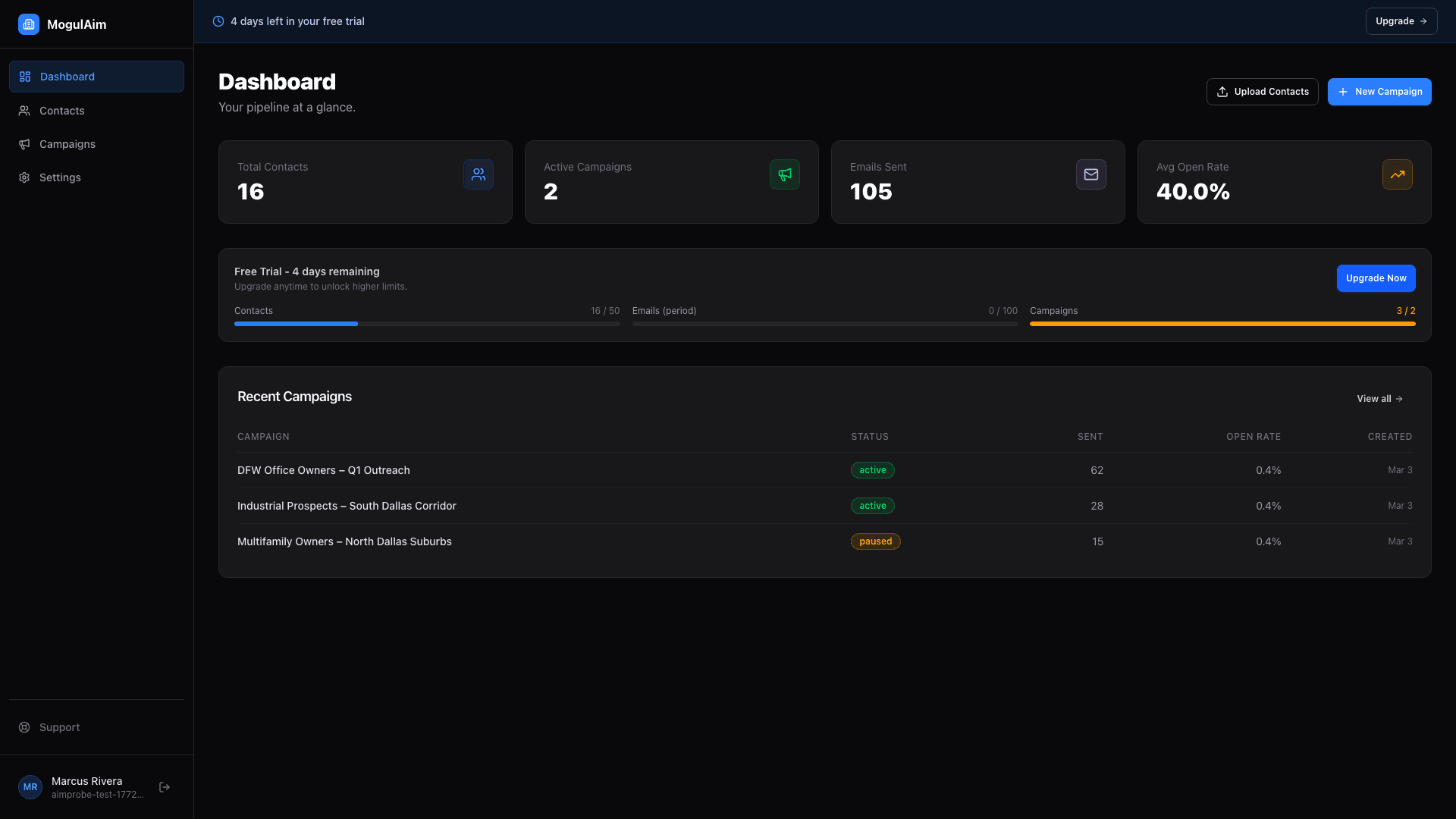Click the Upgrade Now button
This screenshot has width=1456, height=819.
tap(1376, 278)
